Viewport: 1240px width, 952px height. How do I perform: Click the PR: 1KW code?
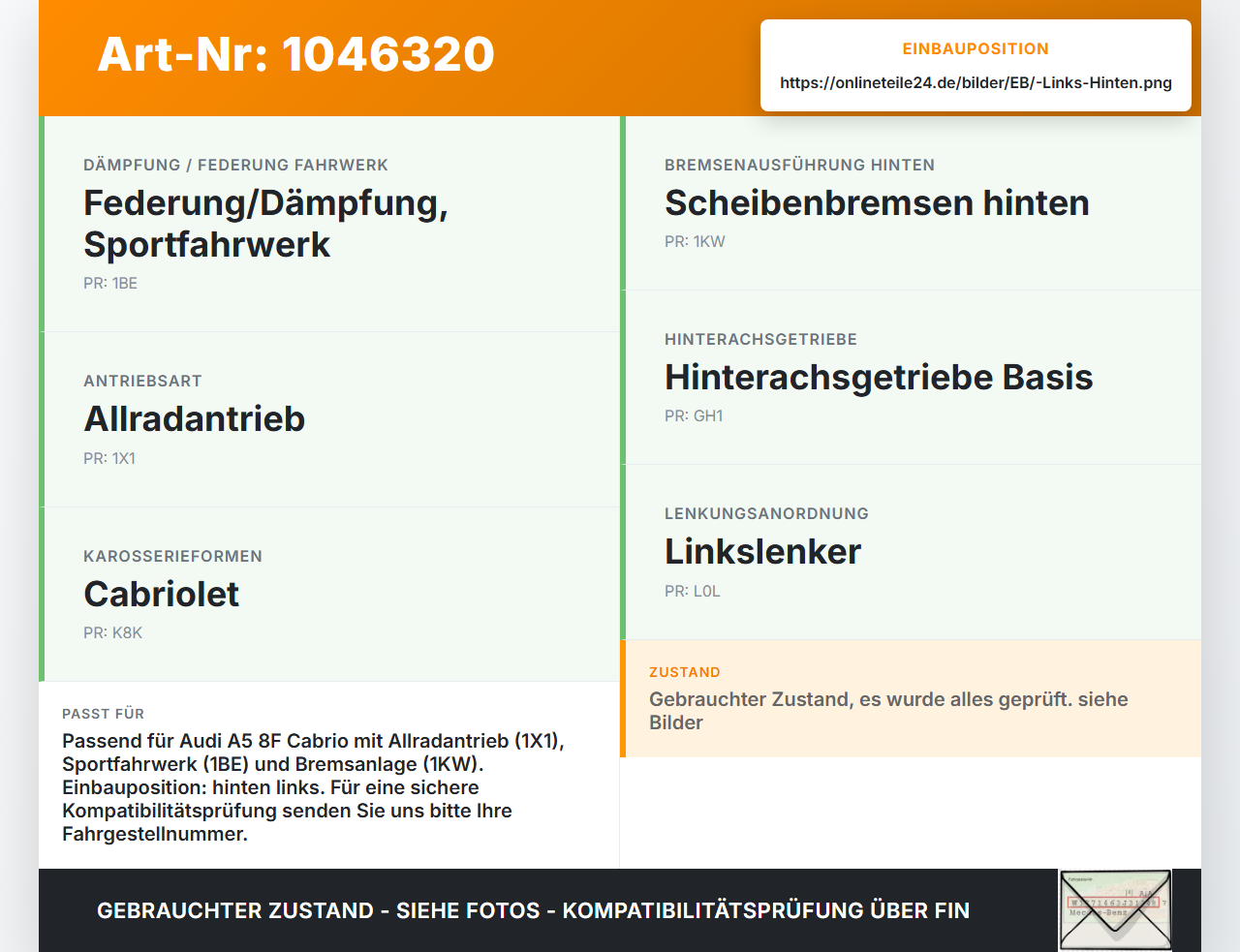695,241
